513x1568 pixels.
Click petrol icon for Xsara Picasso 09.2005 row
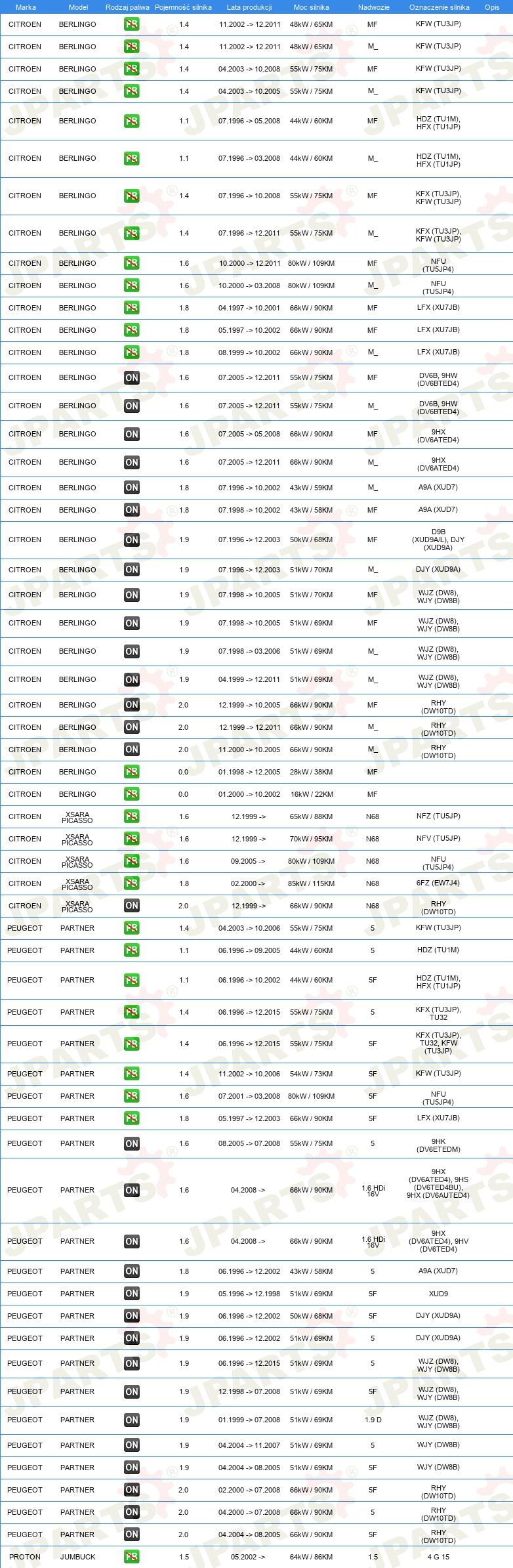point(131,860)
